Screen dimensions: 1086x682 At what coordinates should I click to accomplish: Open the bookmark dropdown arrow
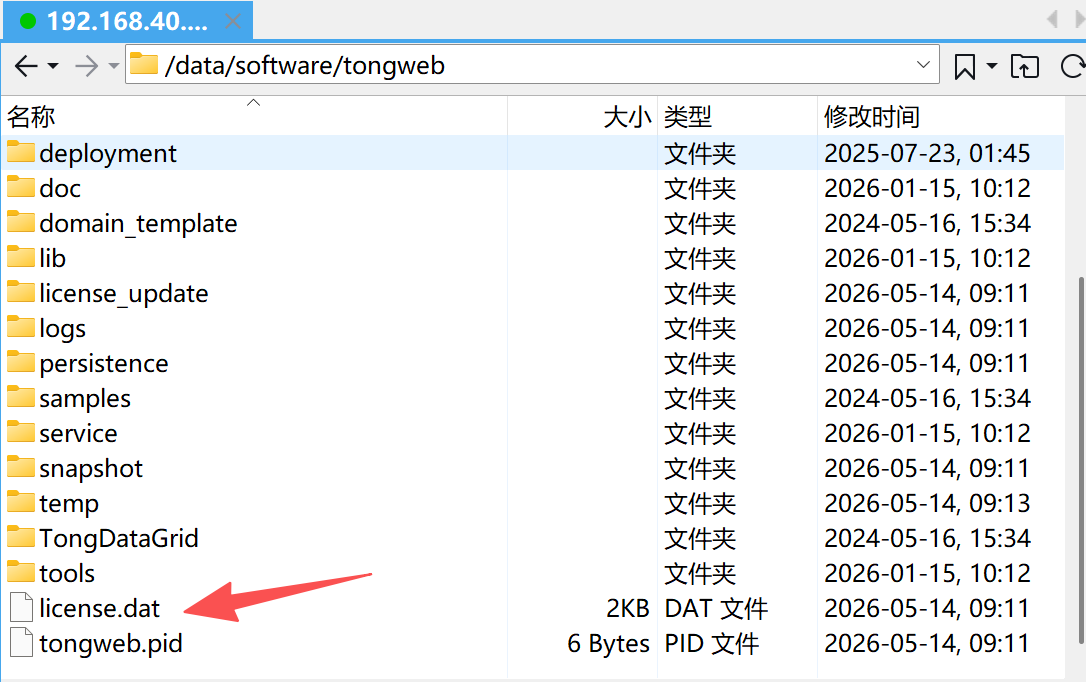tap(992, 66)
